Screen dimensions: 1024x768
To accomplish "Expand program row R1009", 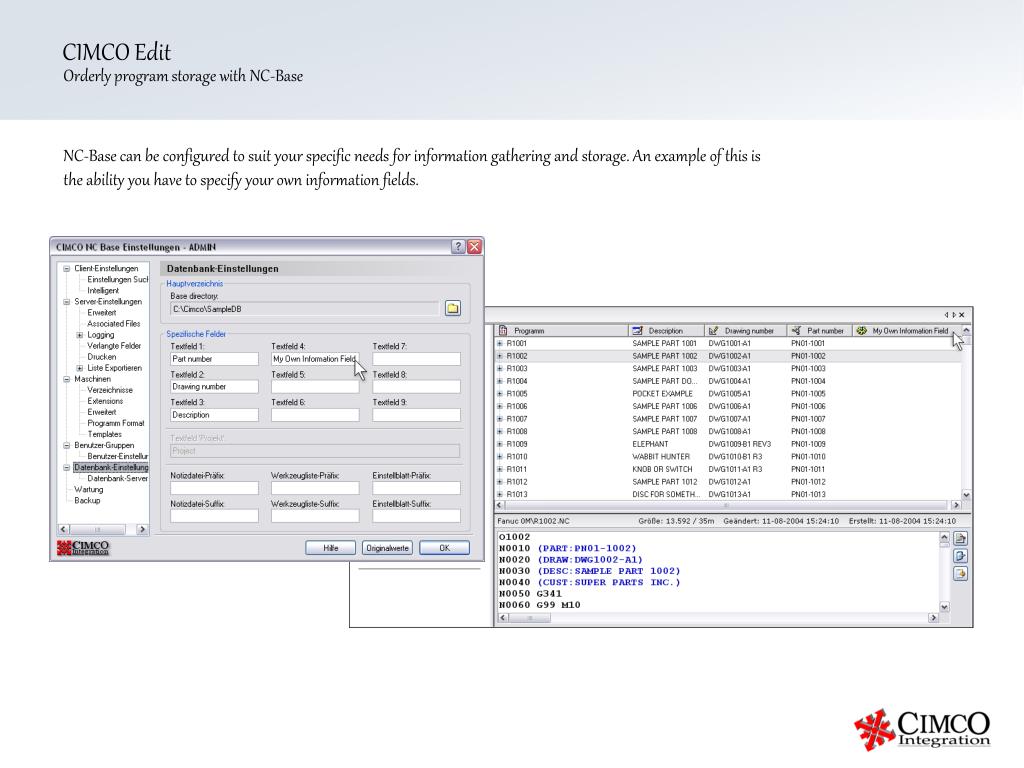I will [500, 444].
